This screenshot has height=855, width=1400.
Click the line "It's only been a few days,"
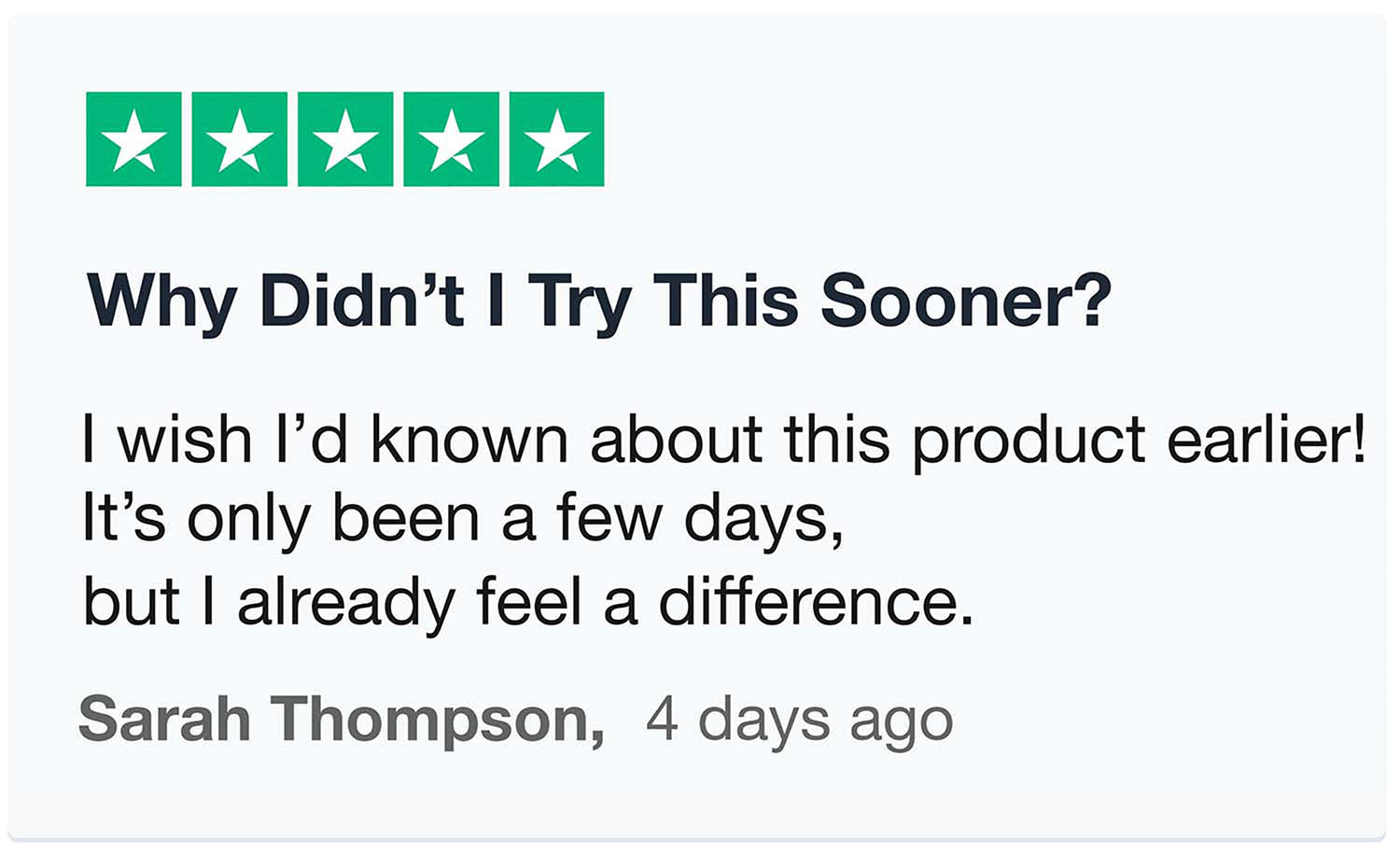point(463,519)
